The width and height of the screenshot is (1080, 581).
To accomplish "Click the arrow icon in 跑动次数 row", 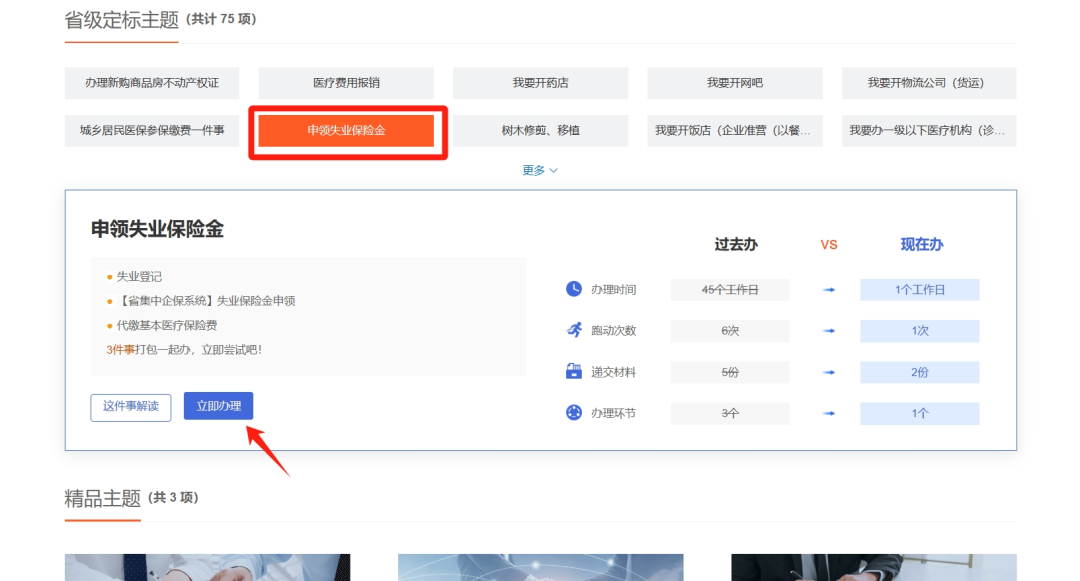I will tap(829, 331).
